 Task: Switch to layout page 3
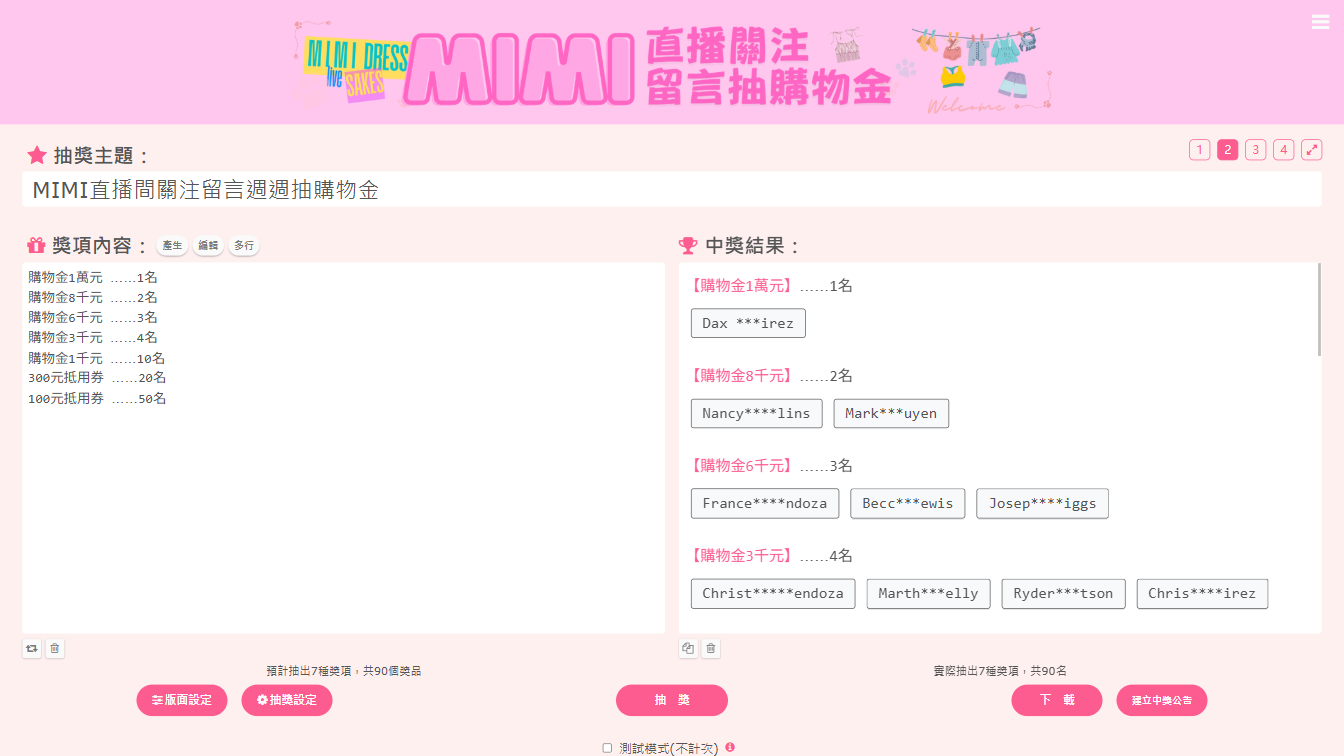pyautogui.click(x=1255, y=150)
